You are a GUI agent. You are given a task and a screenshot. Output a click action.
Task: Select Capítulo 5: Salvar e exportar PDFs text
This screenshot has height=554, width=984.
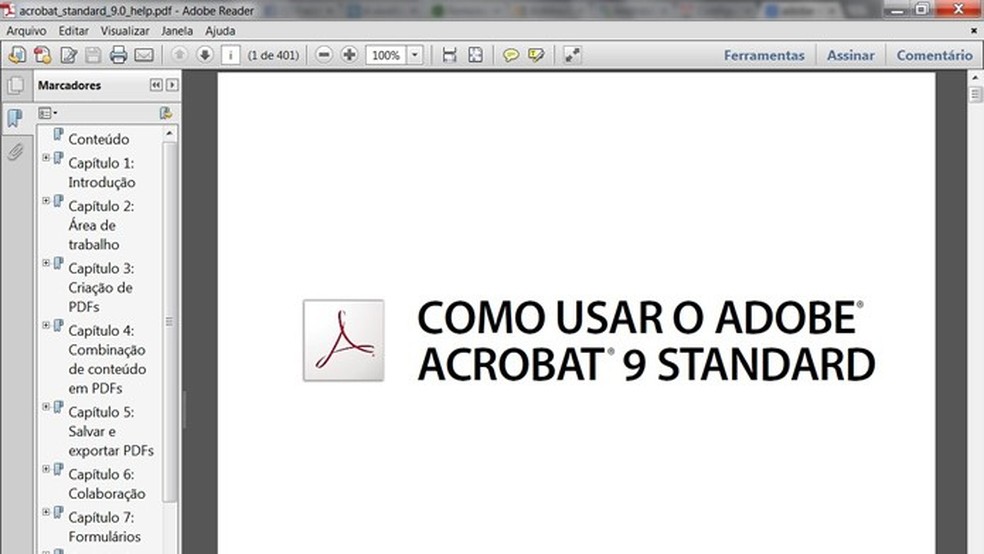click(x=111, y=431)
